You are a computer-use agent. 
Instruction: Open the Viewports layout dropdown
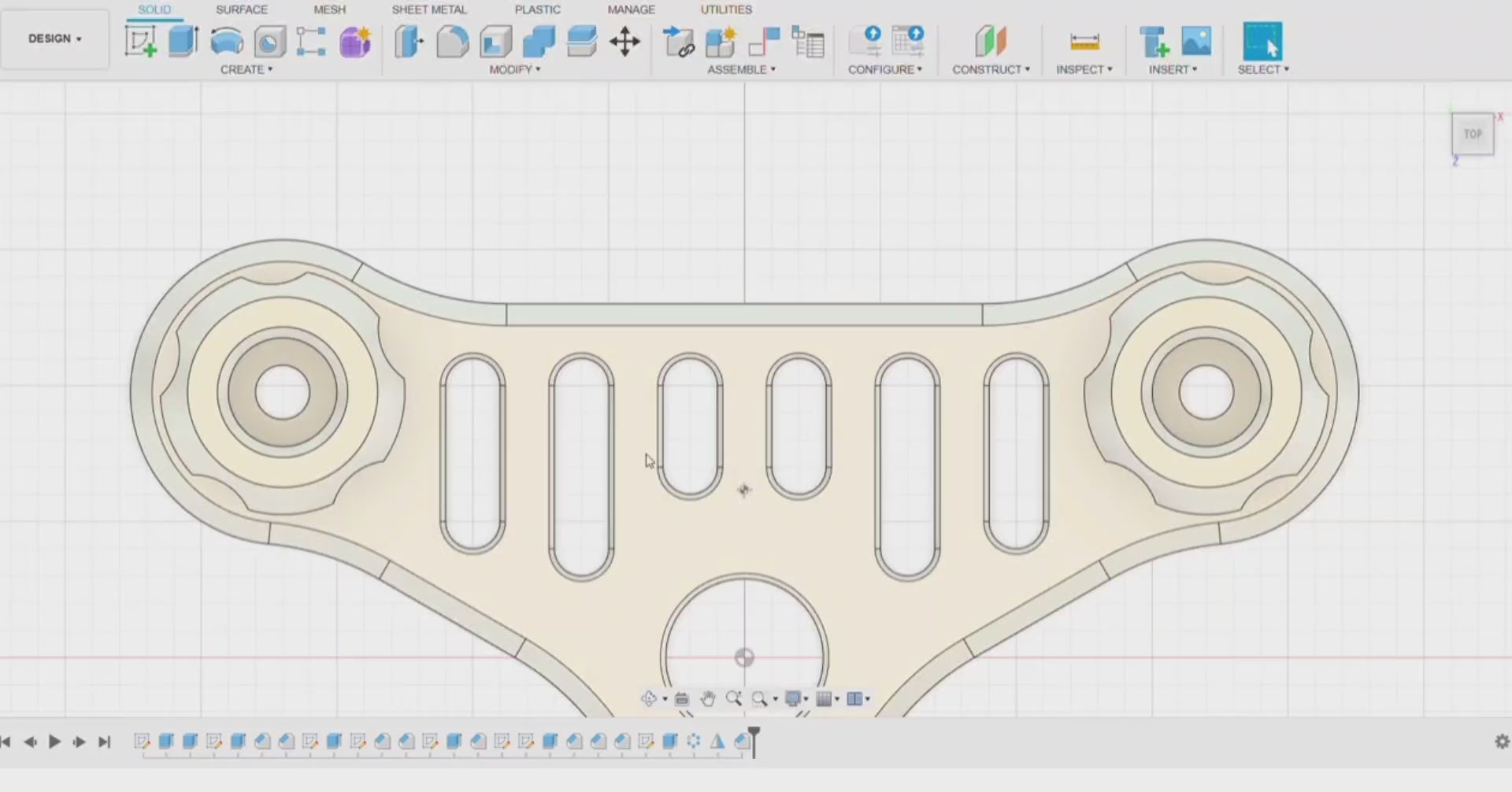point(858,699)
